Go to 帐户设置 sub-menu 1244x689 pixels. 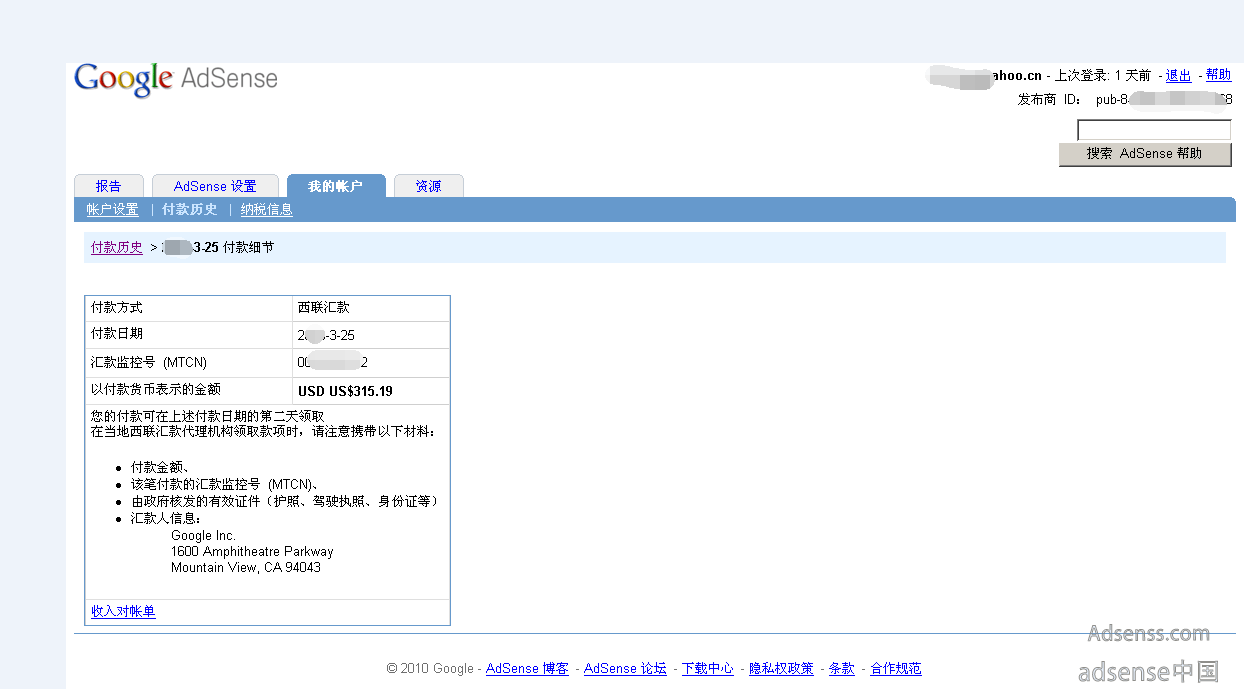click(x=112, y=210)
